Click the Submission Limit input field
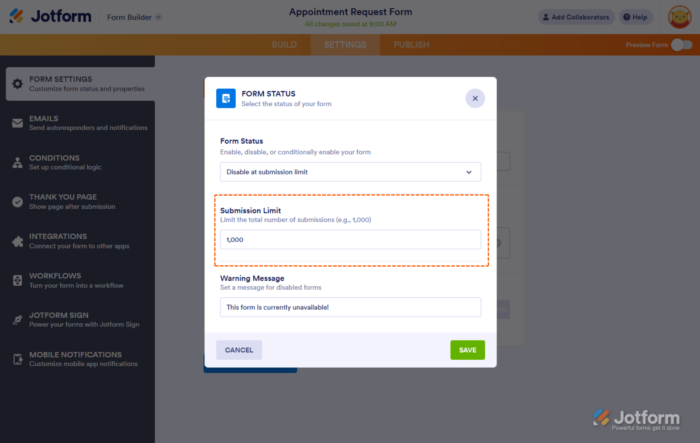Viewport: 700px width, 443px height. coord(350,240)
